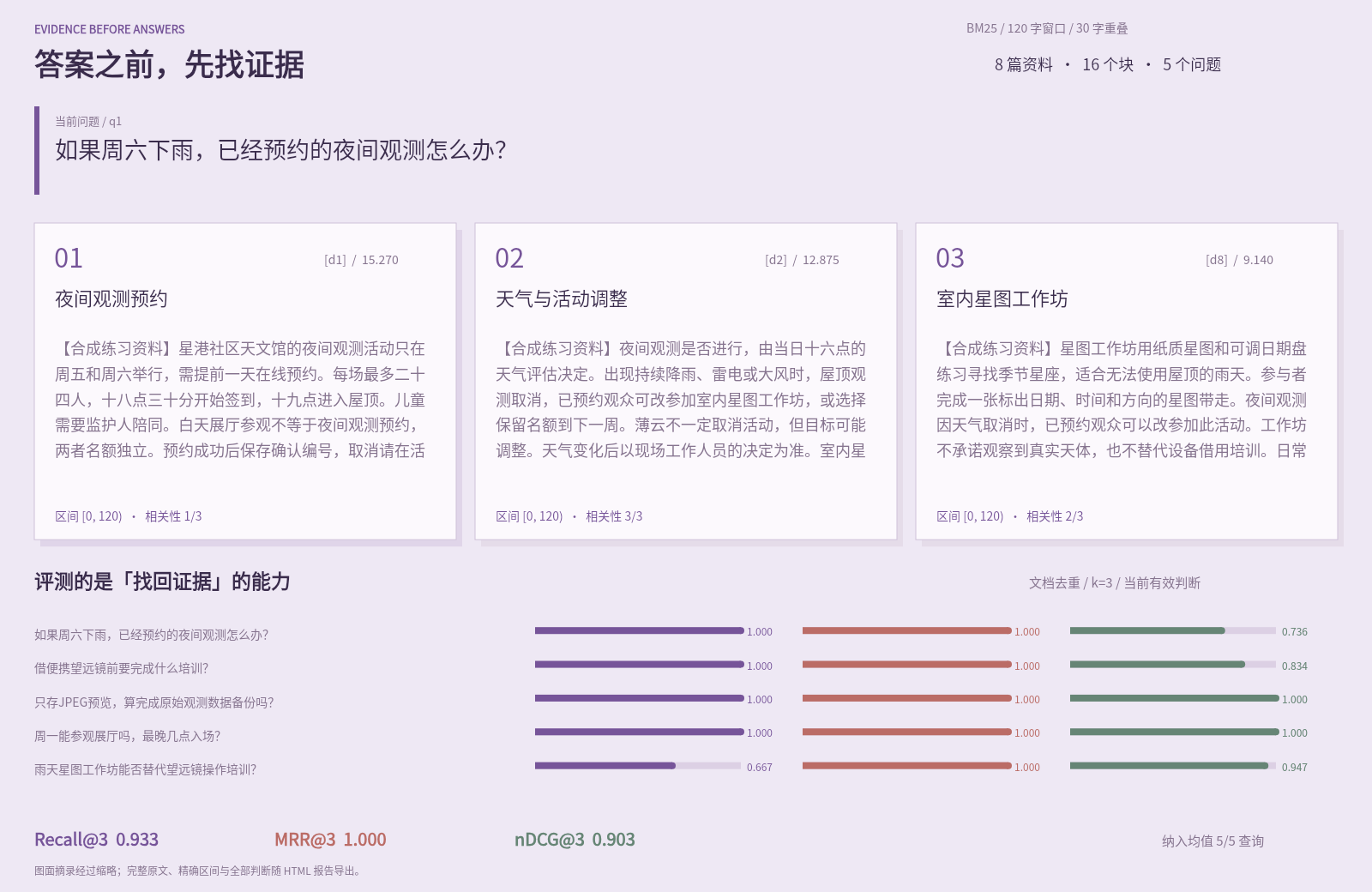This screenshot has height=892, width=1372.
Task: Click the [d1] / 15.270 score label
Action: point(361,260)
